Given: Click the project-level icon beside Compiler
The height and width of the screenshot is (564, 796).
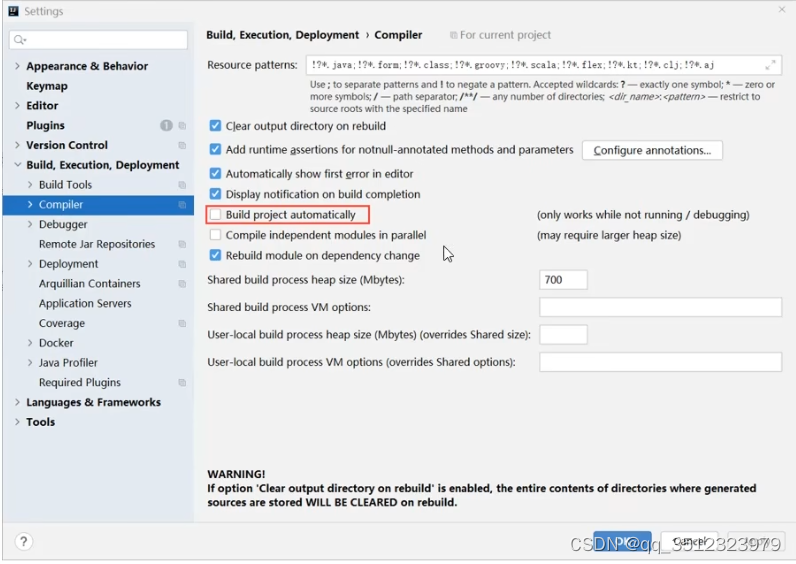Looking at the screenshot, I should point(182,205).
